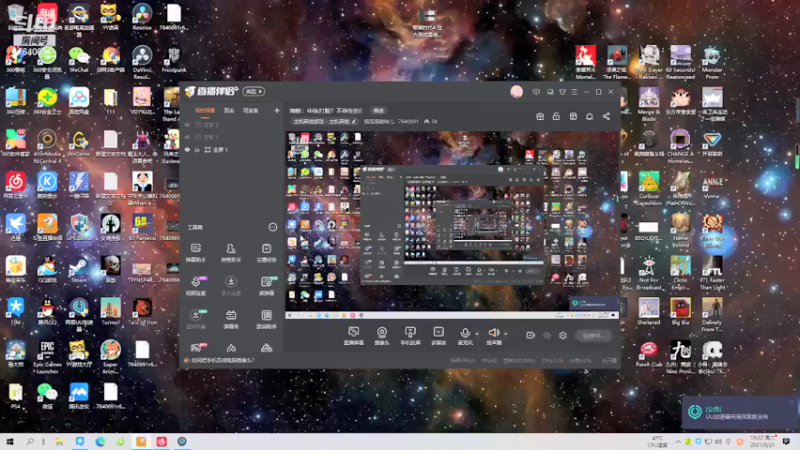Open Monster Prom desktop shortcut
The width and height of the screenshot is (800, 450).
tap(712, 62)
